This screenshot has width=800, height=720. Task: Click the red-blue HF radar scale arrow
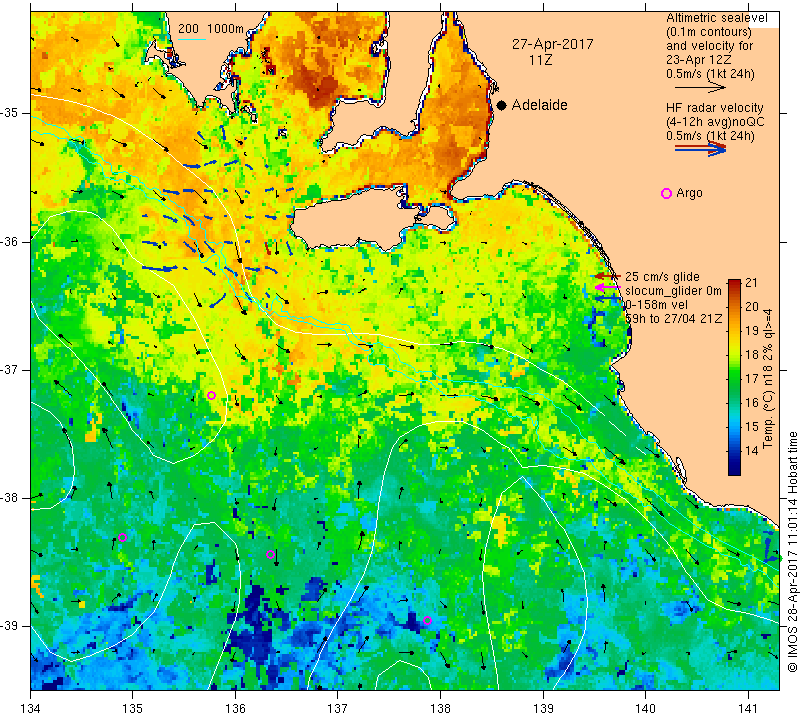[700, 148]
